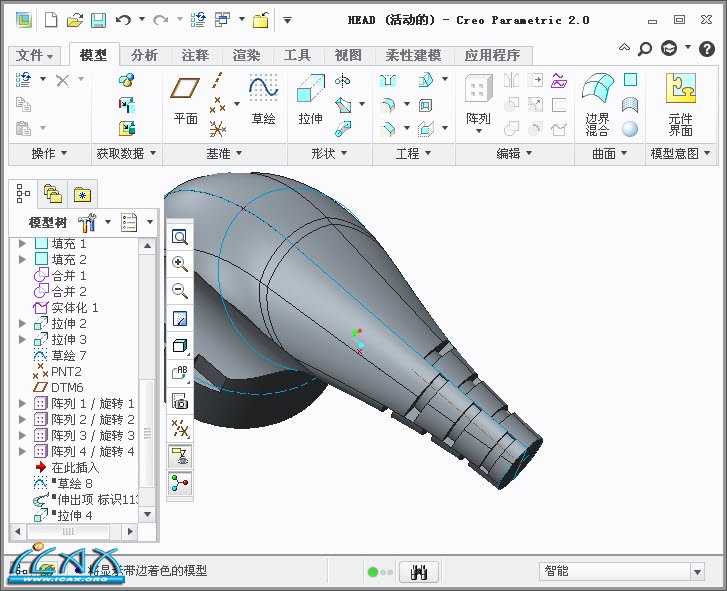Click the refit view icon in graphics toolbar
Viewport: 727px width, 591px height.
pos(180,237)
